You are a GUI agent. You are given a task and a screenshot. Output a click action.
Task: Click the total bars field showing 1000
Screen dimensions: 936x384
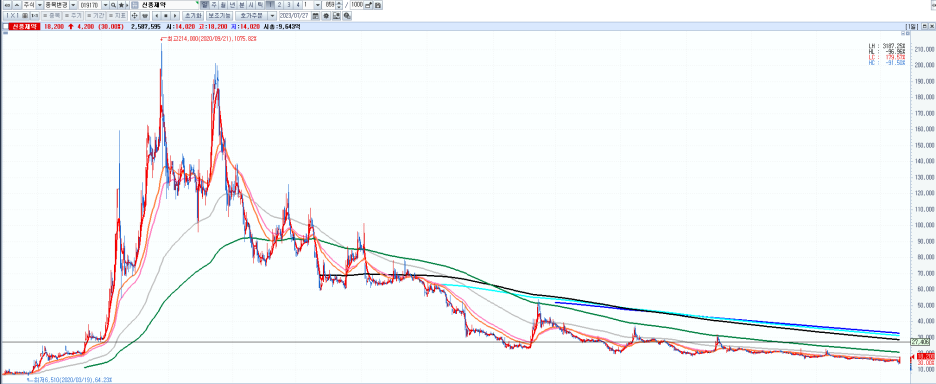click(356, 5)
